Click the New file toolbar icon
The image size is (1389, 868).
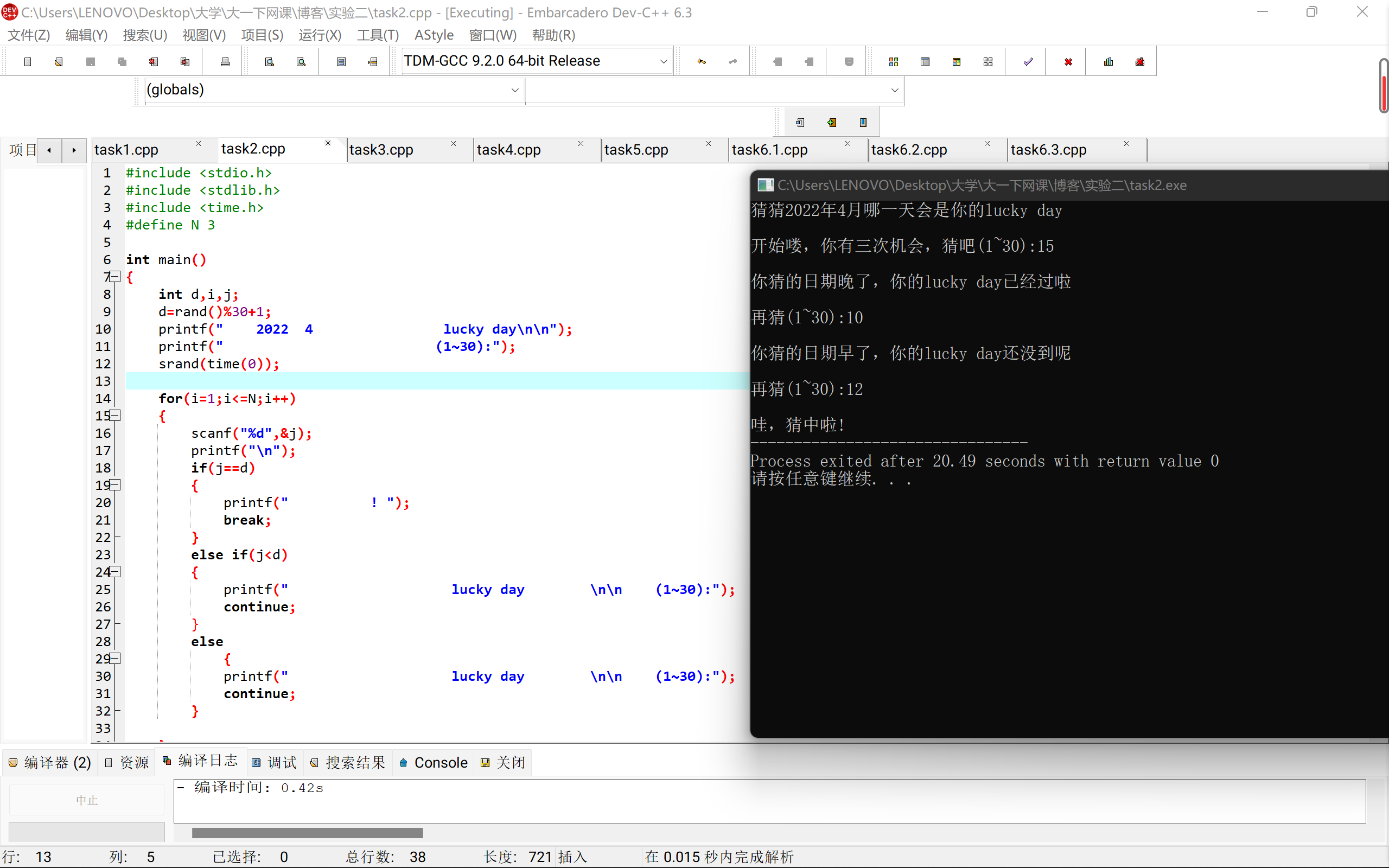click(x=28, y=61)
